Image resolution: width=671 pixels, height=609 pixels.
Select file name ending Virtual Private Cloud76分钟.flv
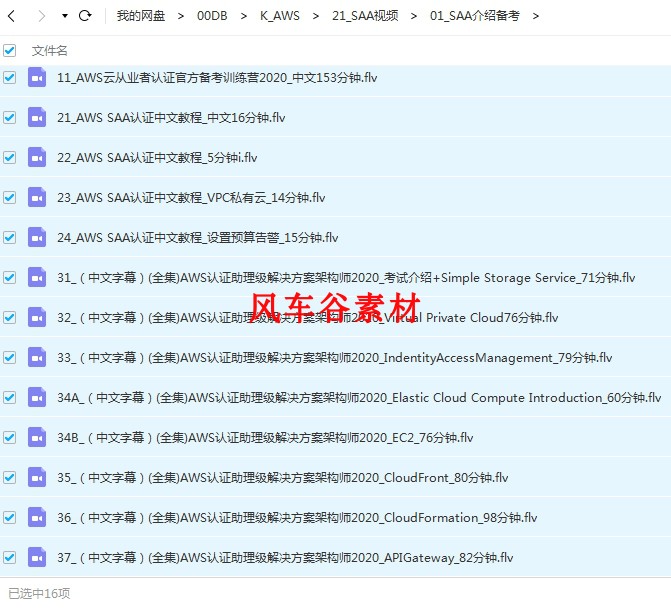click(308, 318)
